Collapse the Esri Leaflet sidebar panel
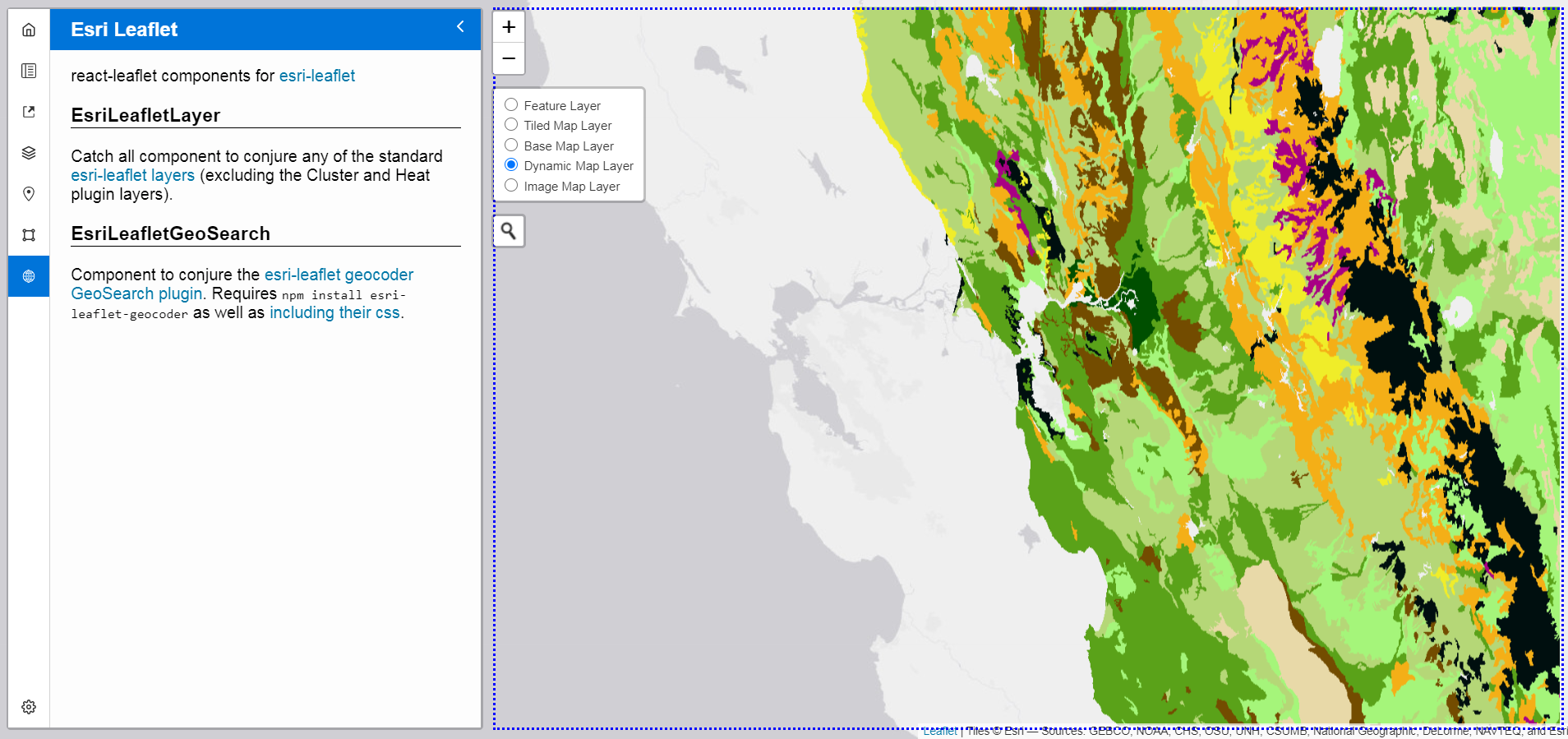1568x739 pixels. (x=460, y=27)
